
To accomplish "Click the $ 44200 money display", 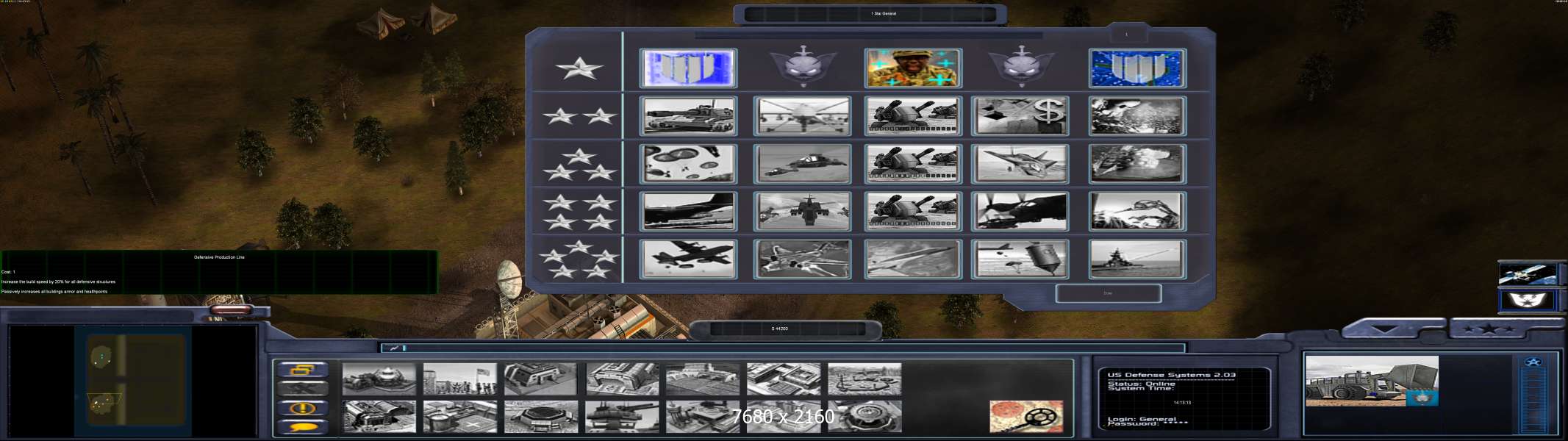I will [x=780, y=329].
